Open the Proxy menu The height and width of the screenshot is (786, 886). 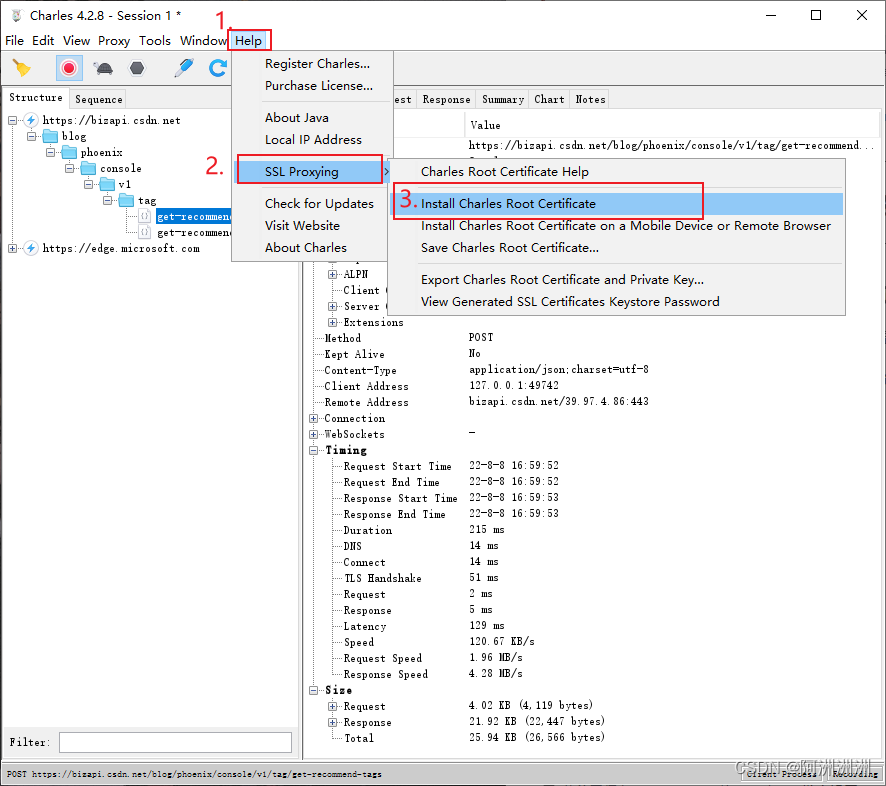114,41
